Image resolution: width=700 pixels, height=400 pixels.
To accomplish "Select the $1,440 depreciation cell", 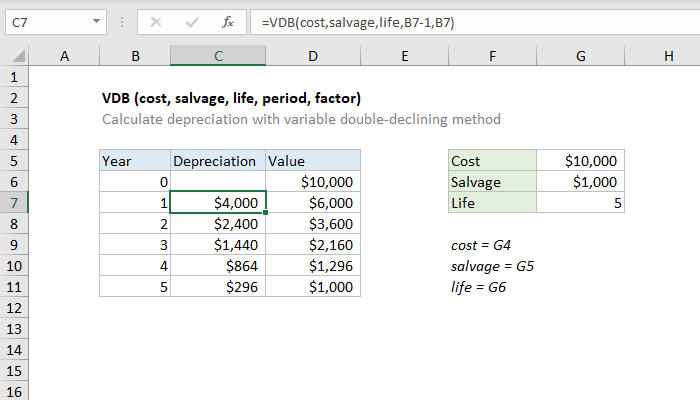I will [x=218, y=245].
